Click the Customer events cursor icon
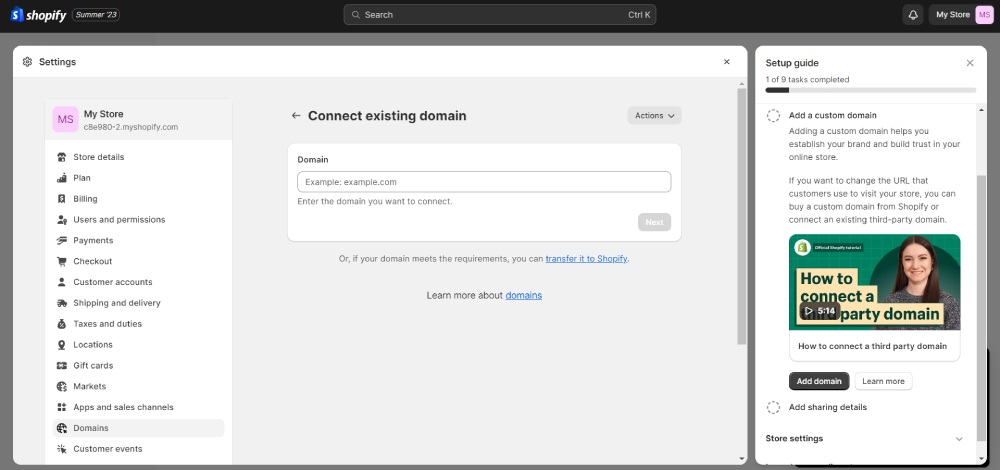 click(62, 449)
